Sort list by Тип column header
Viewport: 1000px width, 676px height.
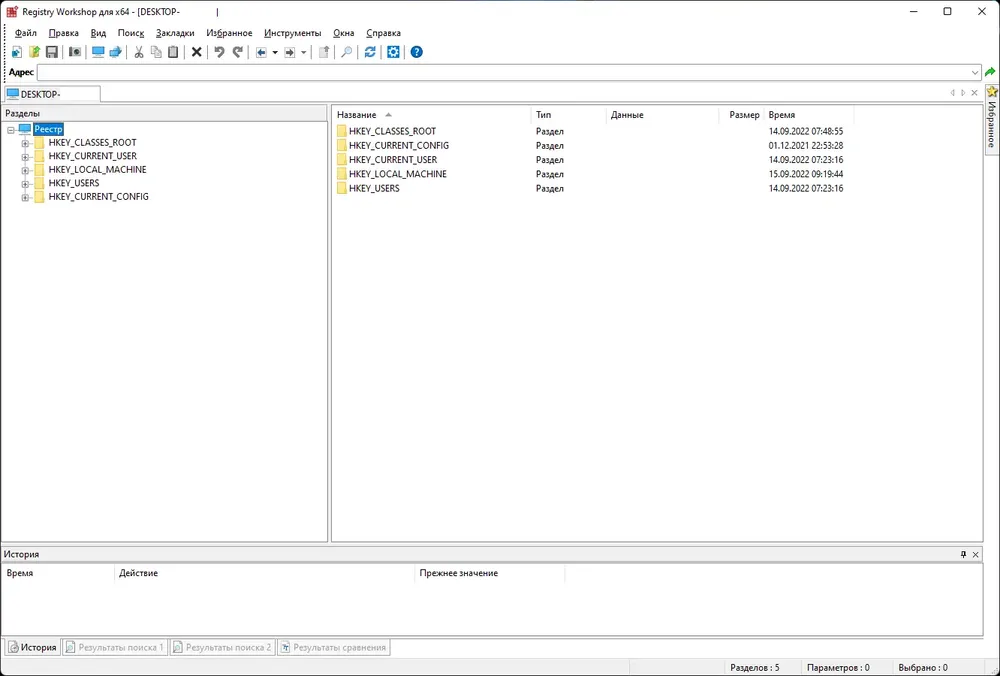(x=568, y=115)
